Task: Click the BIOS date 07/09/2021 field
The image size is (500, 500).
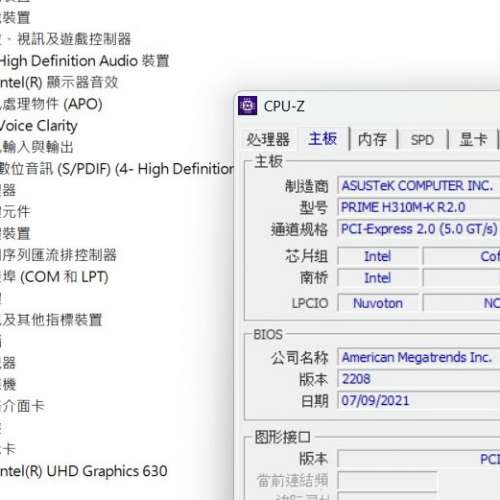Action: [419, 401]
